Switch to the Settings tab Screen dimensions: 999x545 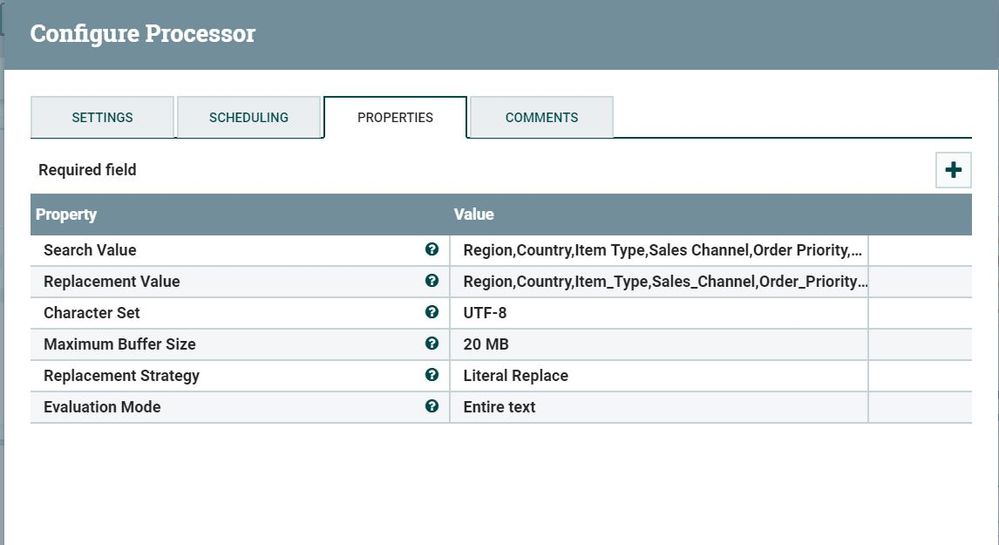pos(102,117)
